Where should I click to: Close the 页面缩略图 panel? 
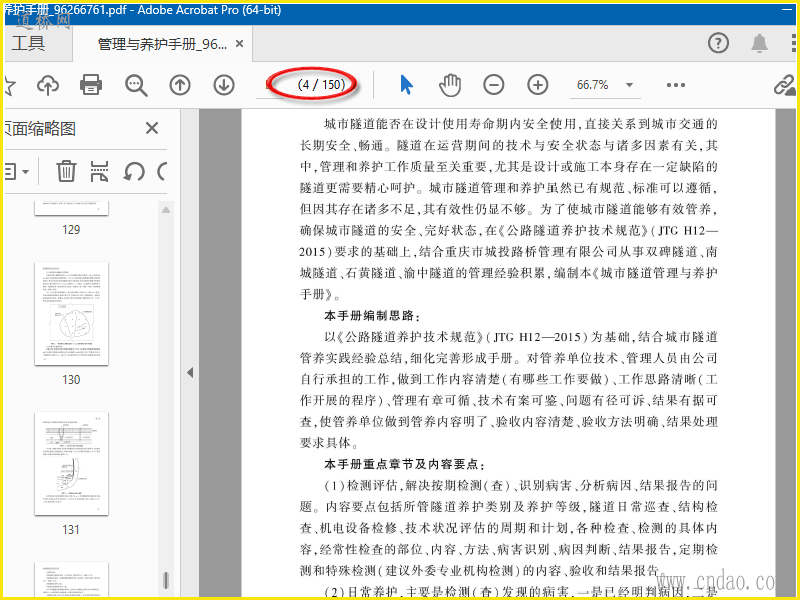coord(152,128)
